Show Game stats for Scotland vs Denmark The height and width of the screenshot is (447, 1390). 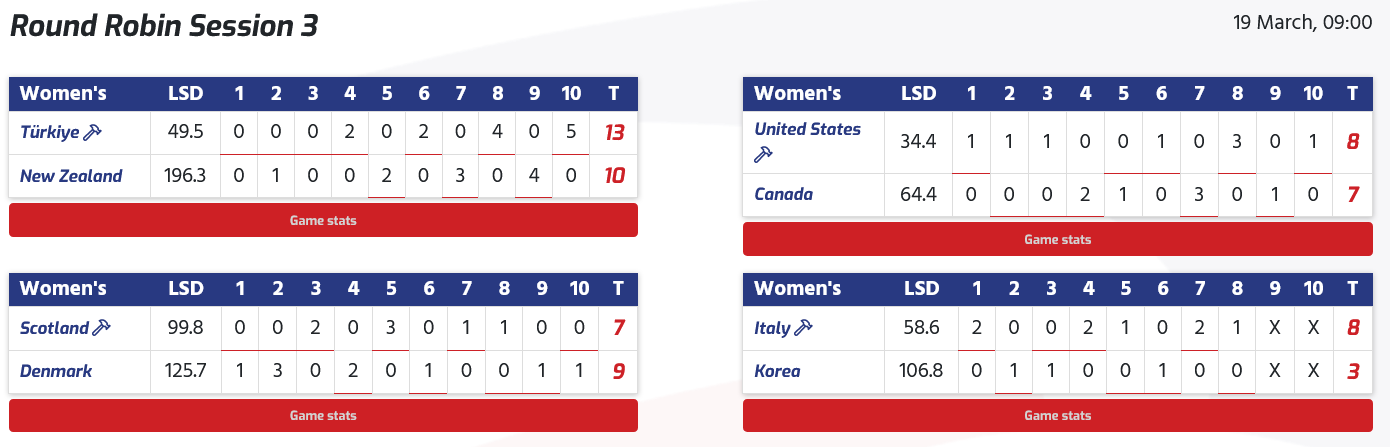323,415
